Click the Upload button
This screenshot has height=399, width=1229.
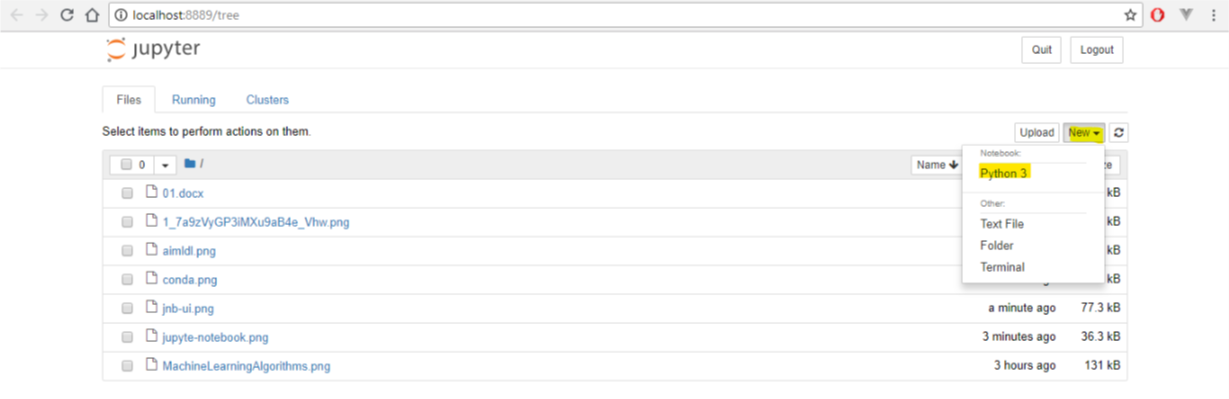[x=1037, y=132]
